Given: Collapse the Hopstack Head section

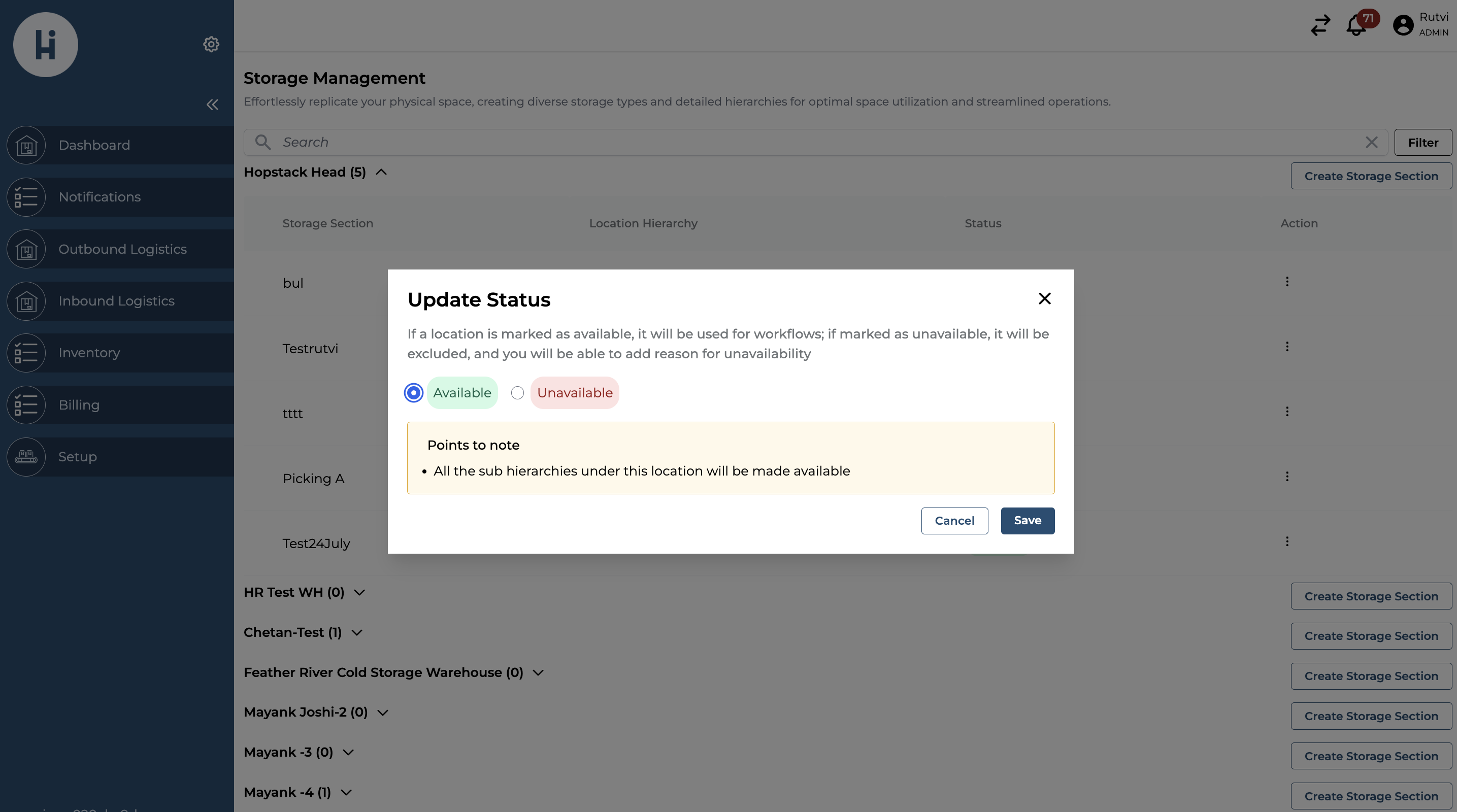Looking at the screenshot, I should tap(381, 172).
